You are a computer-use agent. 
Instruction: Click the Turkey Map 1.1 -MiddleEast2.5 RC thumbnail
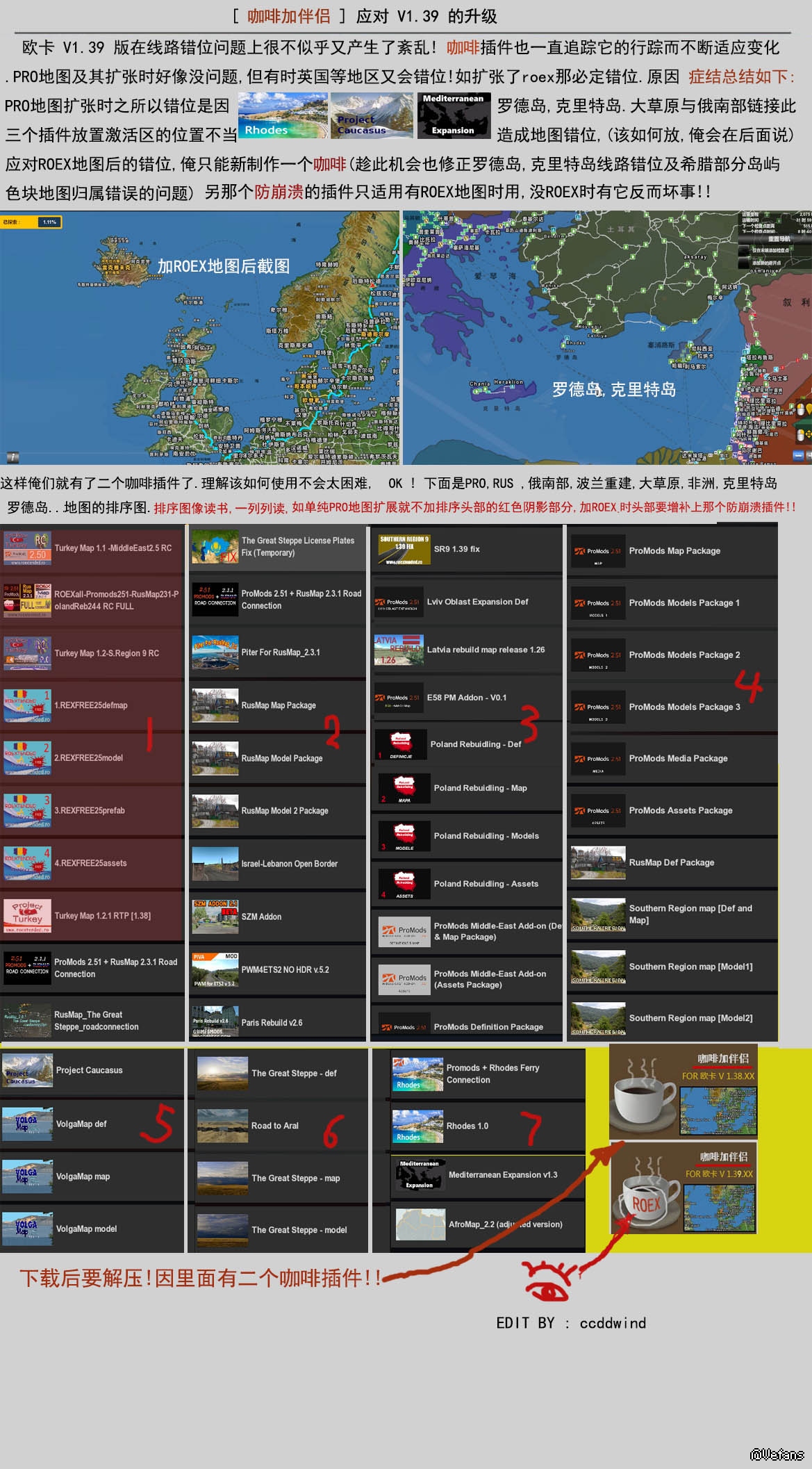coord(26,548)
